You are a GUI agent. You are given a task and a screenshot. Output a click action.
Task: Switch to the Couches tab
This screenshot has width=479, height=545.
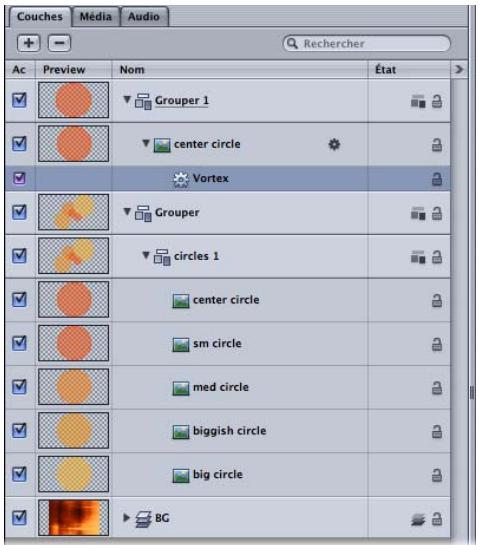40,16
